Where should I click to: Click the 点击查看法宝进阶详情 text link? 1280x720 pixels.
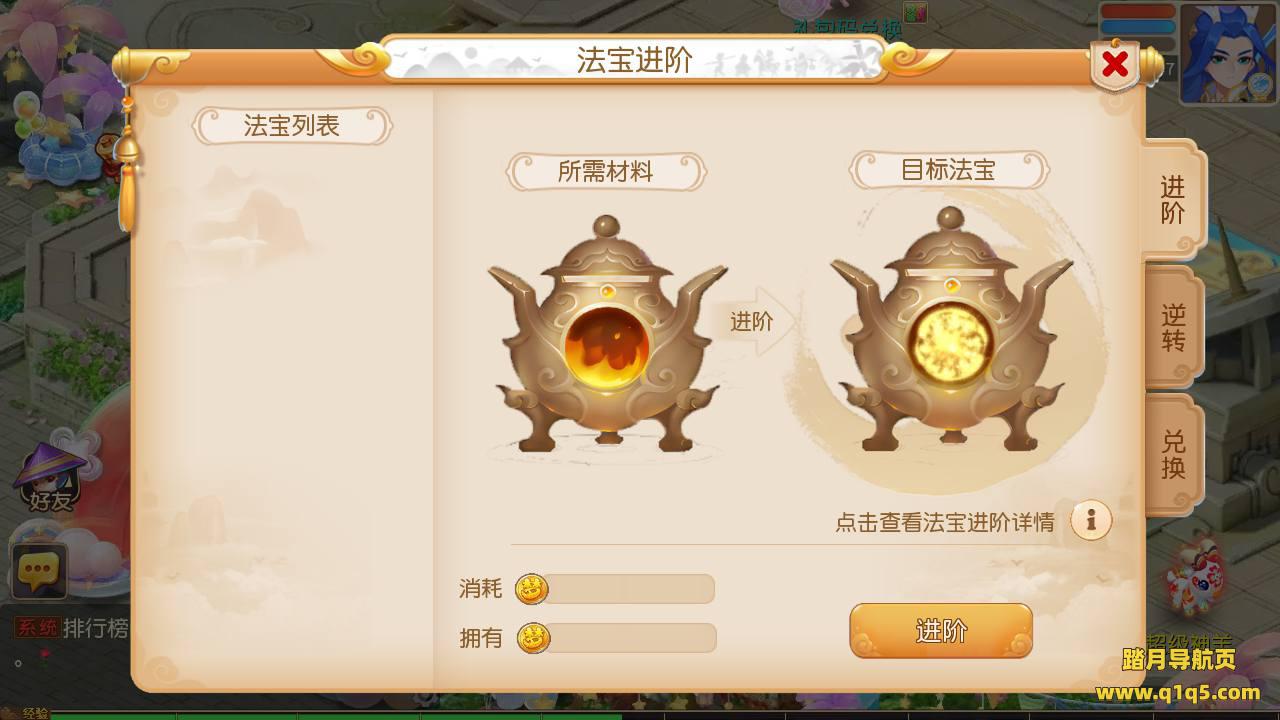click(944, 522)
